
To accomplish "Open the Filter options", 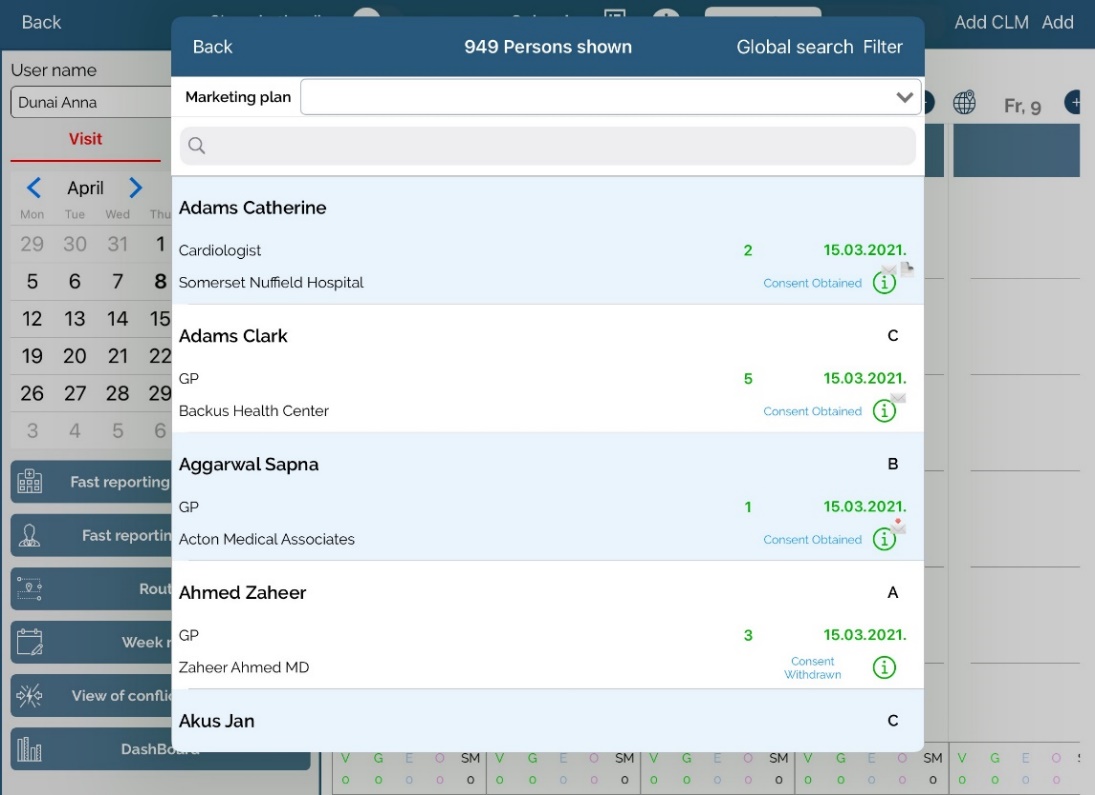I will [x=883, y=47].
